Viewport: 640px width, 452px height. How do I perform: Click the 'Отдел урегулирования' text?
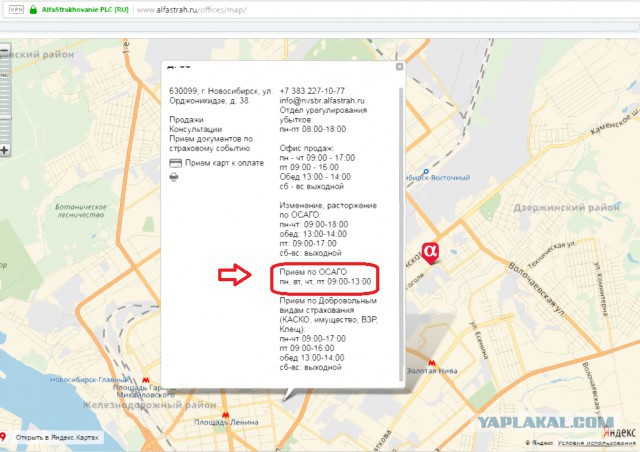(x=323, y=110)
